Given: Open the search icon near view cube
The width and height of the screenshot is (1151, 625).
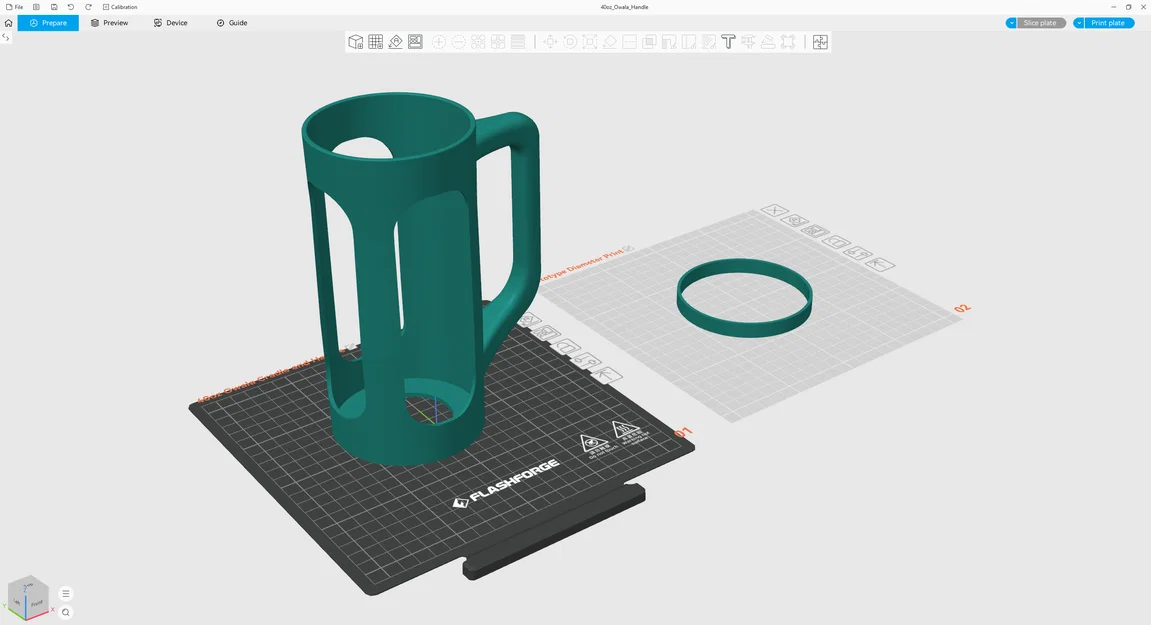Looking at the screenshot, I should 65,613.
